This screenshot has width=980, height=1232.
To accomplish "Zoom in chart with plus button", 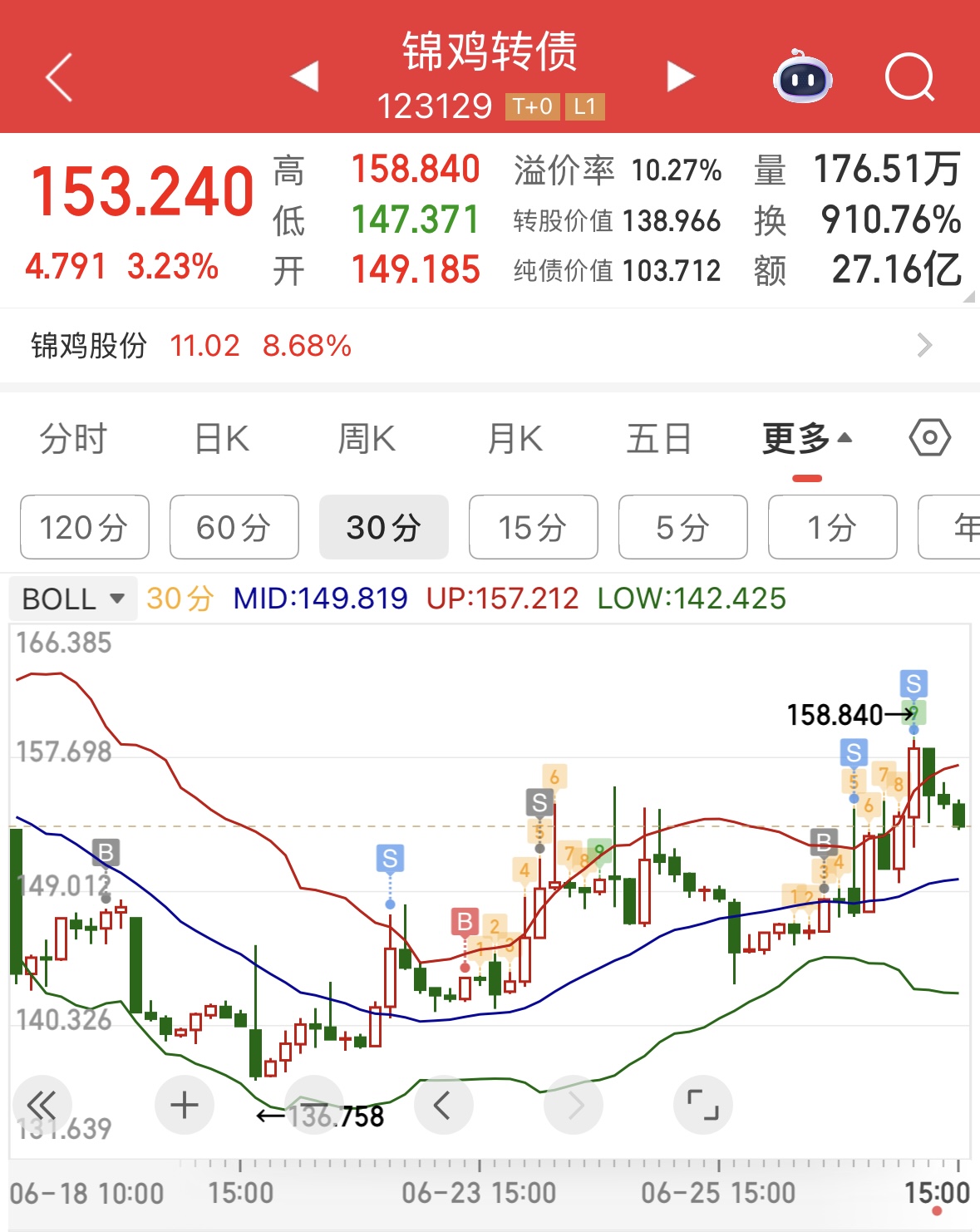I will click(x=184, y=1105).
